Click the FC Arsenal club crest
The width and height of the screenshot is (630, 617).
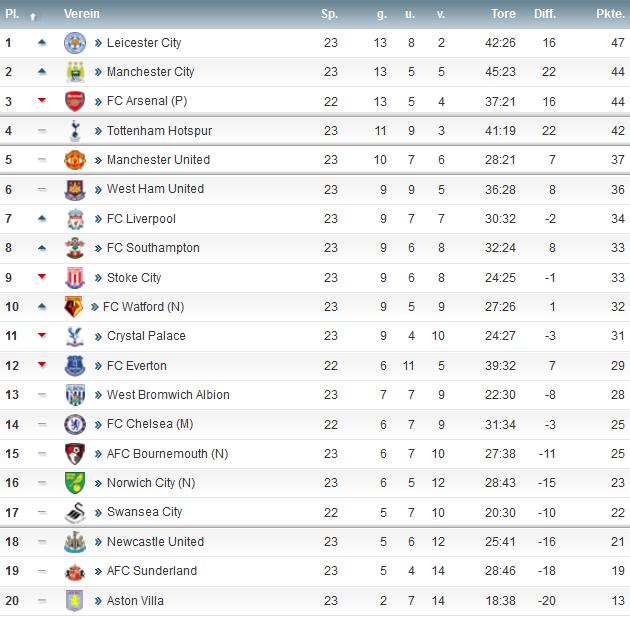[75, 101]
